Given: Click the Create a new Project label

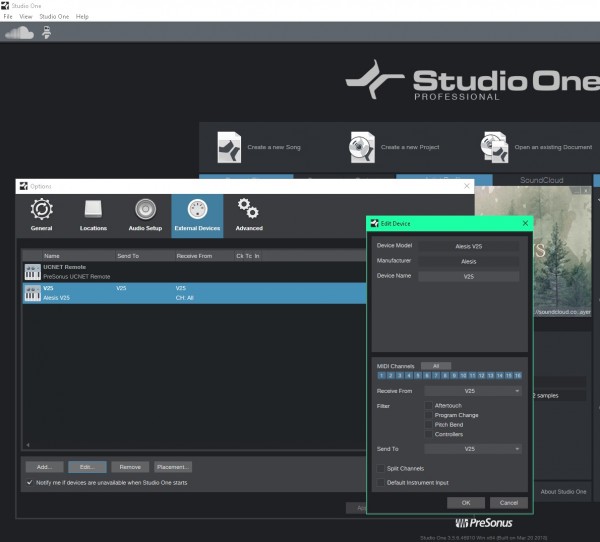Looking at the screenshot, I should (x=410, y=147).
